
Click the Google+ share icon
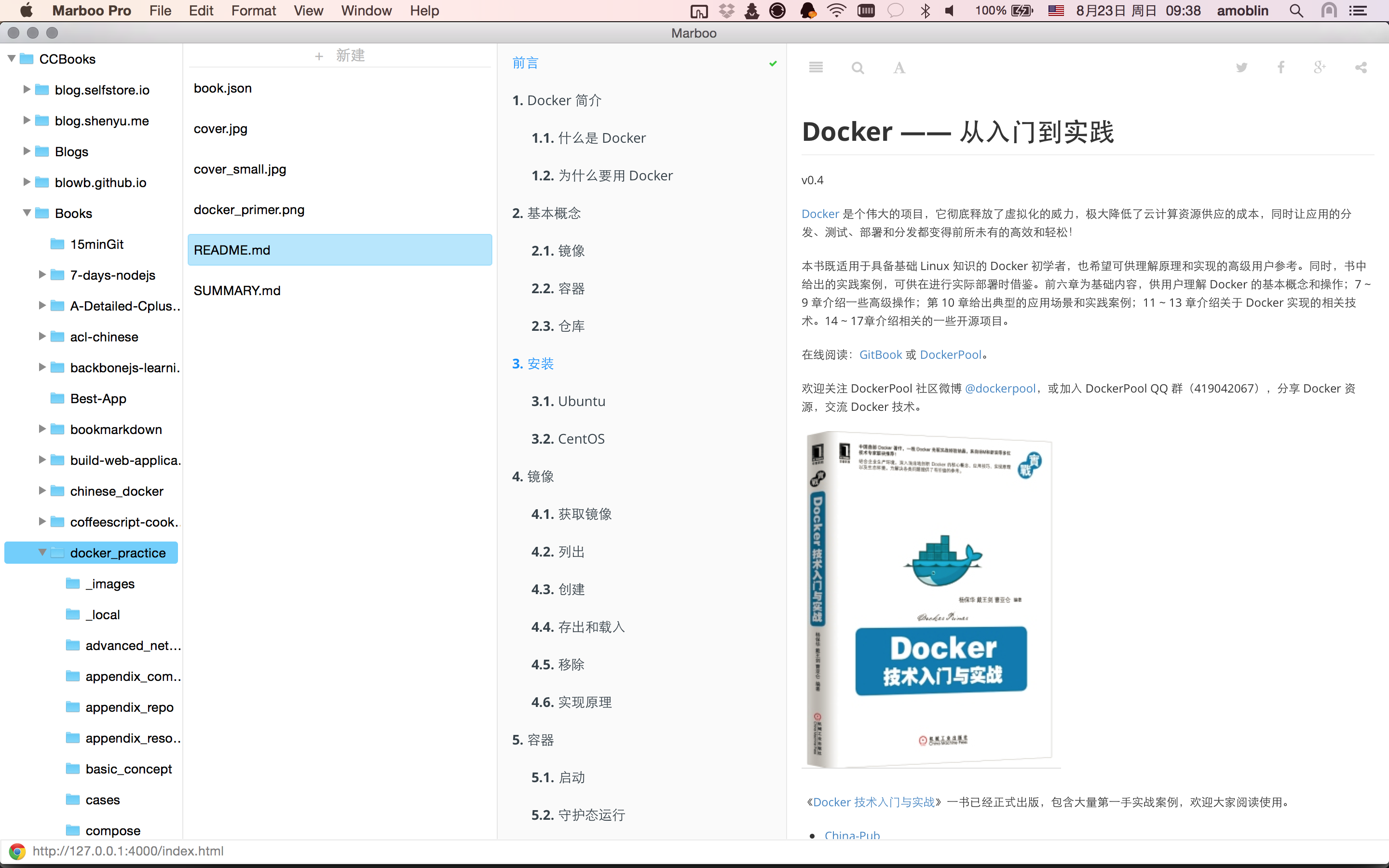pyautogui.click(x=1320, y=67)
